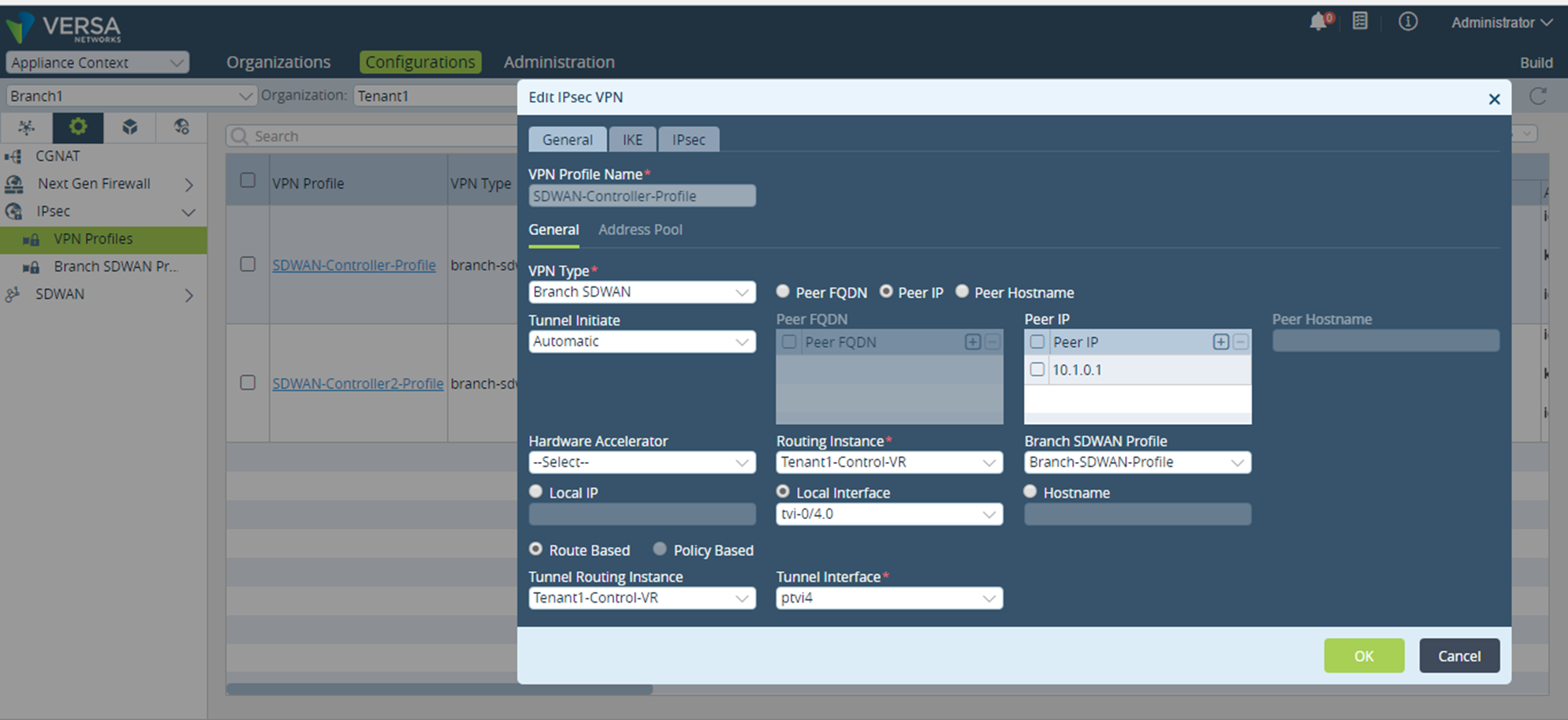Click the IPsec sidebar icon
The height and width of the screenshot is (720, 1568).
[x=13, y=211]
